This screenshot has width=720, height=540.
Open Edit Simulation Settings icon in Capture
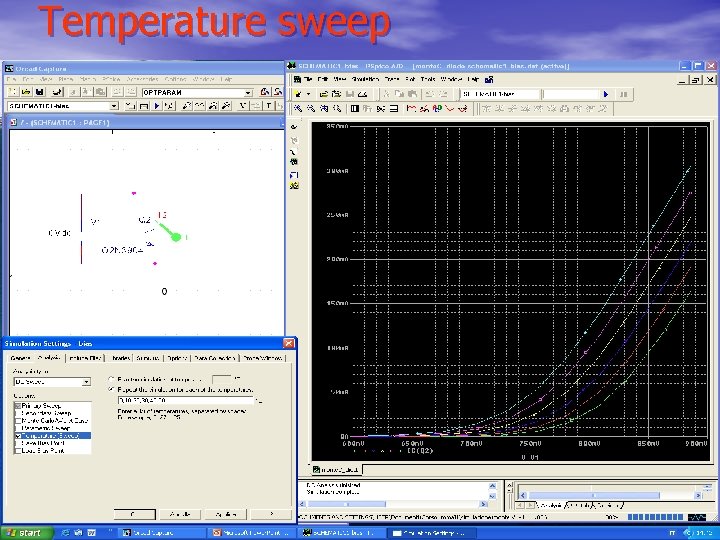pyautogui.click(x=144, y=106)
